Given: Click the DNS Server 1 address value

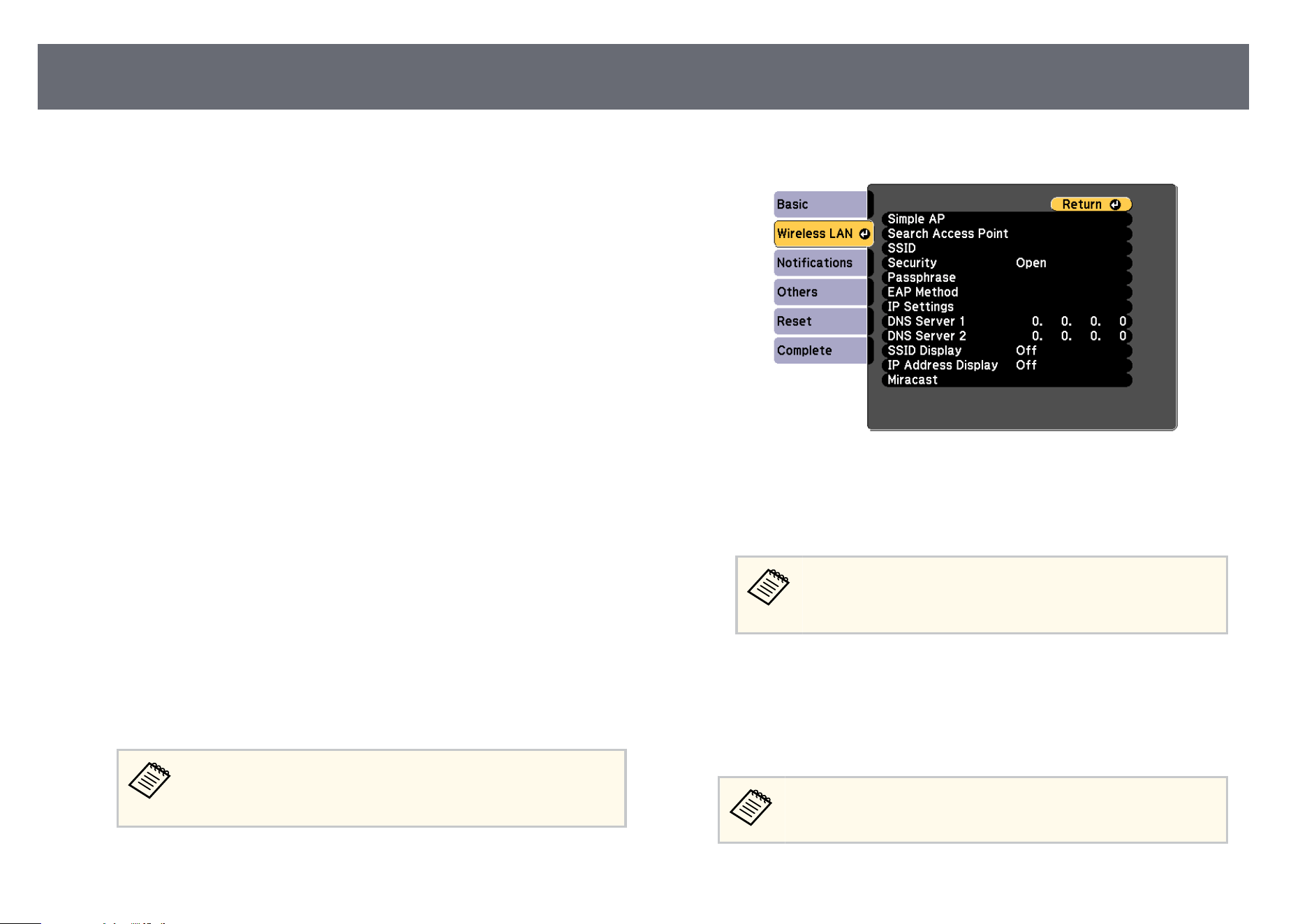Looking at the screenshot, I should tap(1079, 322).
